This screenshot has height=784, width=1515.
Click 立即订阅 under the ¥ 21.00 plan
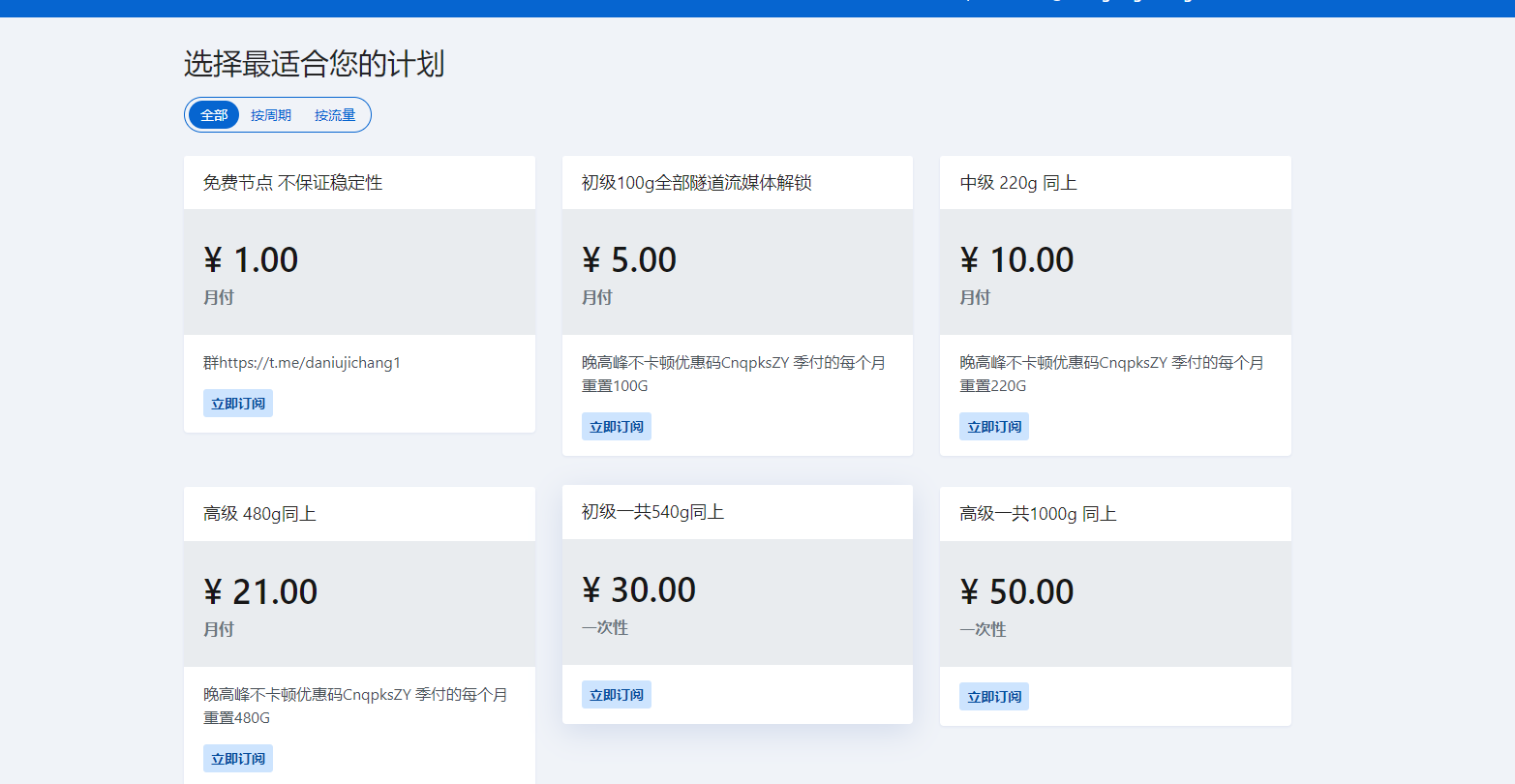coord(238,759)
